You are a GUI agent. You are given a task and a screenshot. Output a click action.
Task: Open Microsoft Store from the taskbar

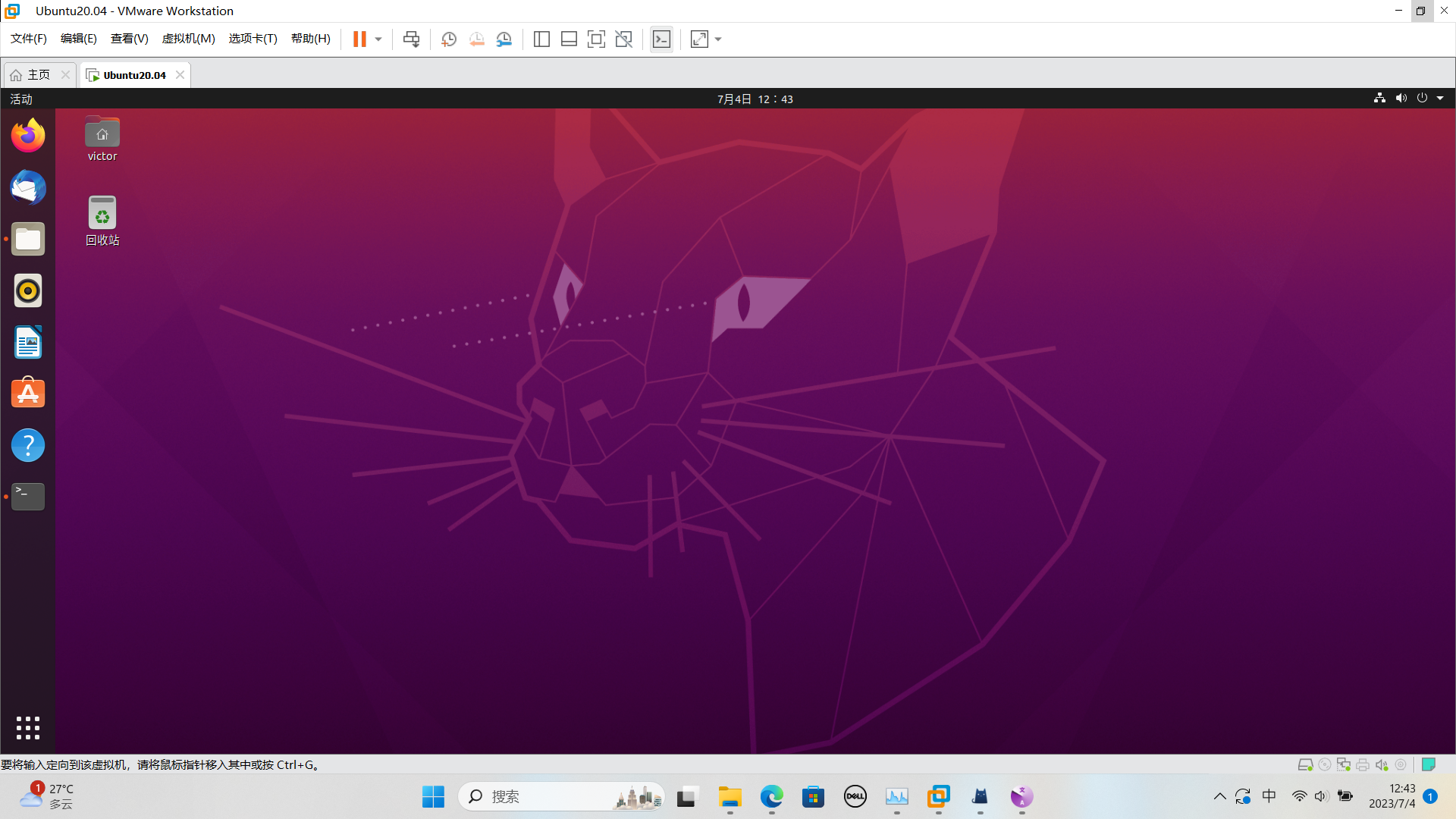click(814, 796)
